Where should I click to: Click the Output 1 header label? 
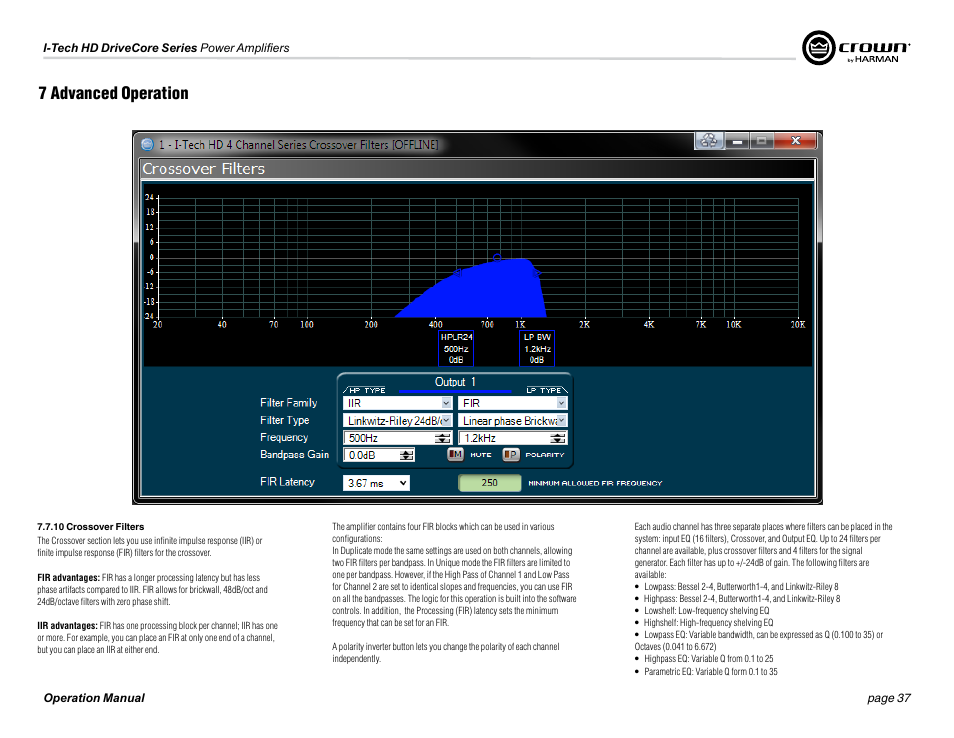[455, 382]
